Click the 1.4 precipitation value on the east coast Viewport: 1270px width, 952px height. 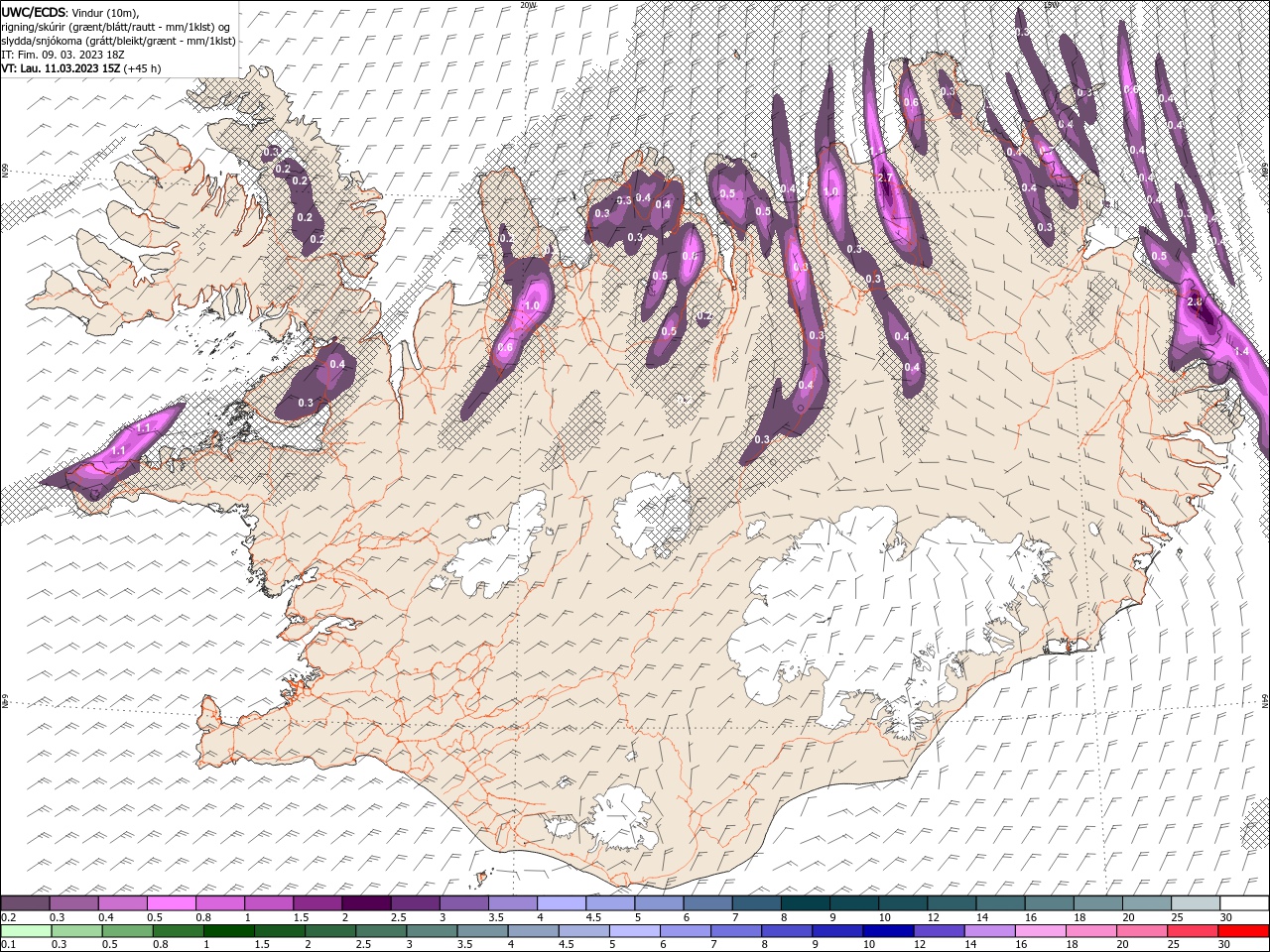(x=1240, y=351)
